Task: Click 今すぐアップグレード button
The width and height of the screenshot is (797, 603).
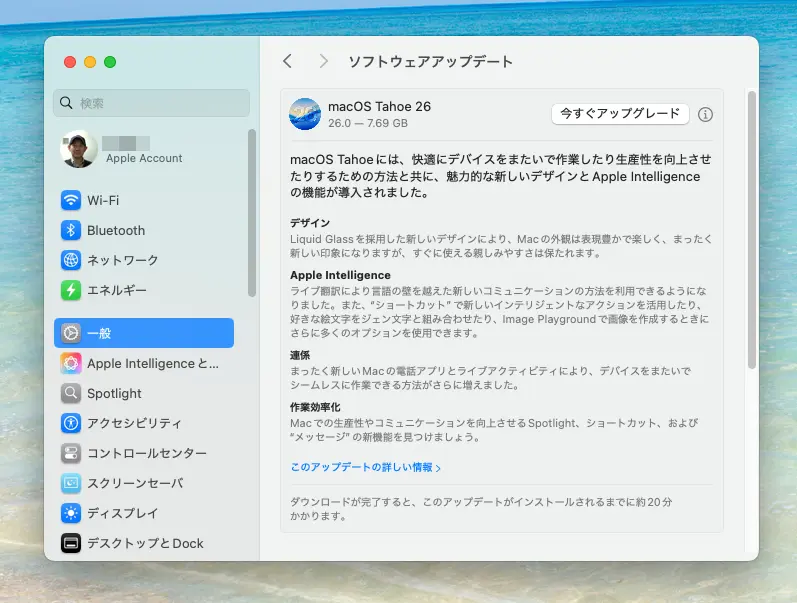Action: point(620,113)
